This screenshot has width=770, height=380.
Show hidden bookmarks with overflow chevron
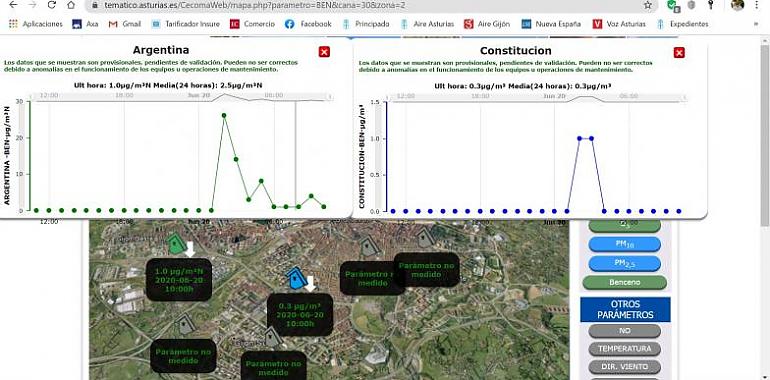(x=755, y=24)
